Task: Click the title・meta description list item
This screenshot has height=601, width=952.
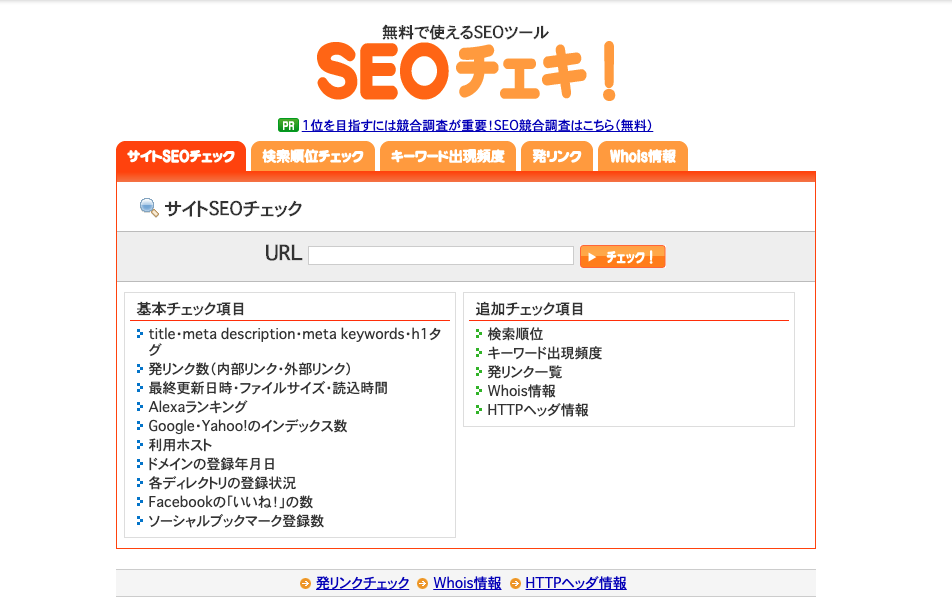Action: point(294,341)
